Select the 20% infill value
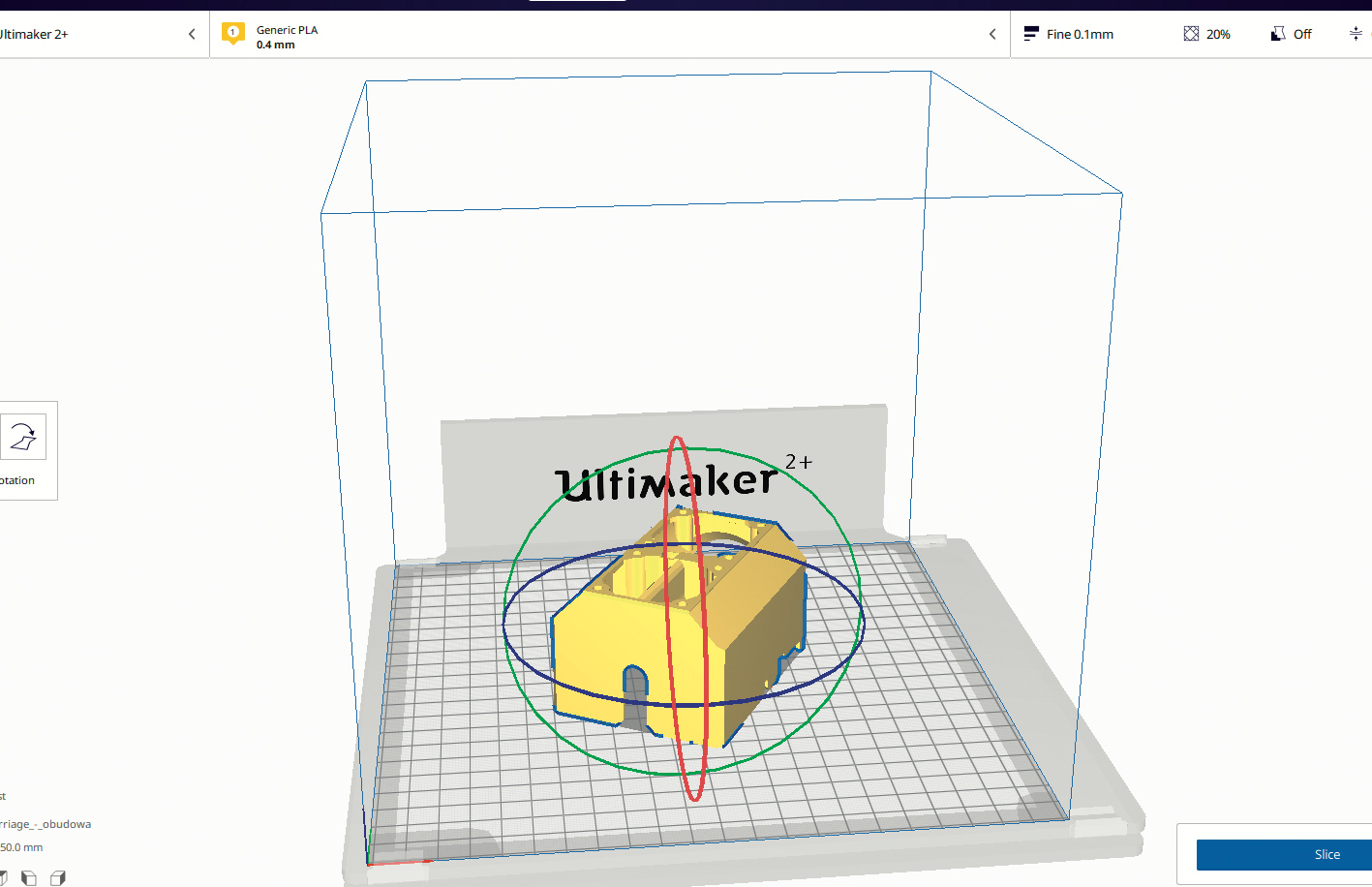 click(x=1218, y=34)
